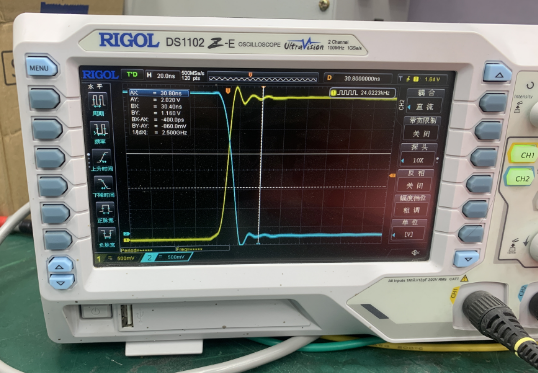
Task: Toggle the 幅度档位 coarse/fine option
Action: point(413,205)
